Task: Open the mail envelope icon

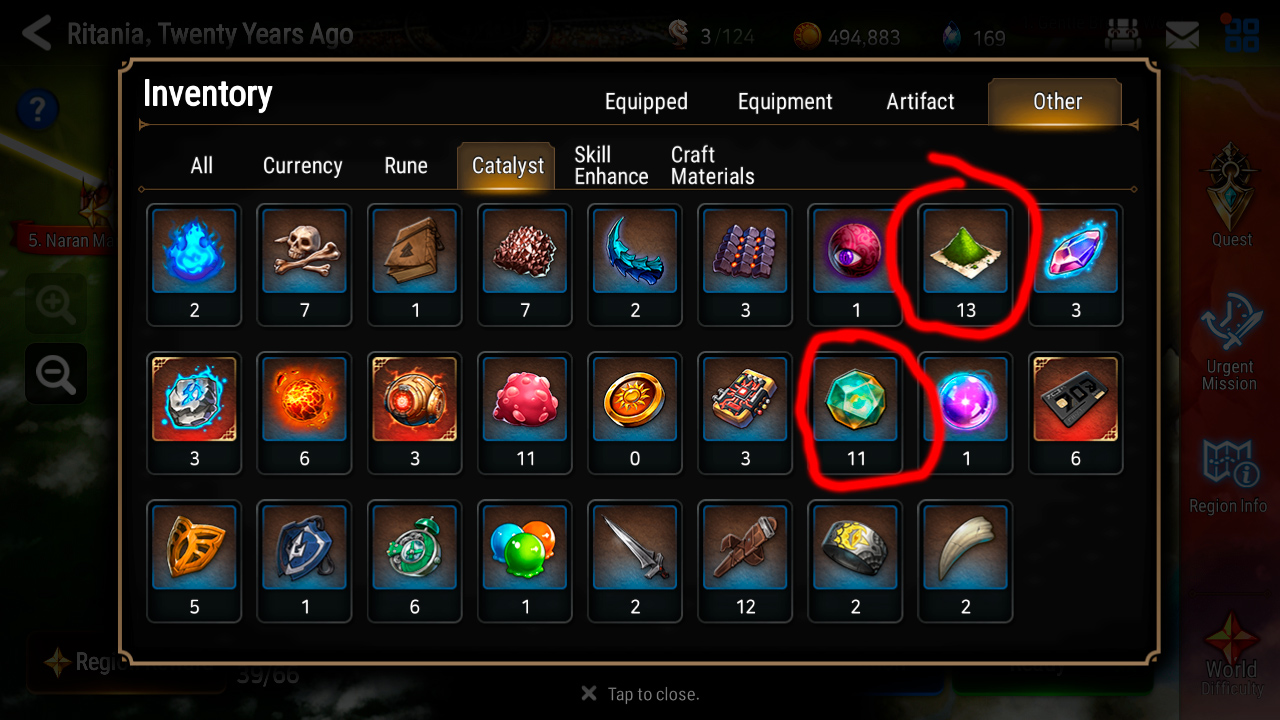Action: pyautogui.click(x=1182, y=36)
